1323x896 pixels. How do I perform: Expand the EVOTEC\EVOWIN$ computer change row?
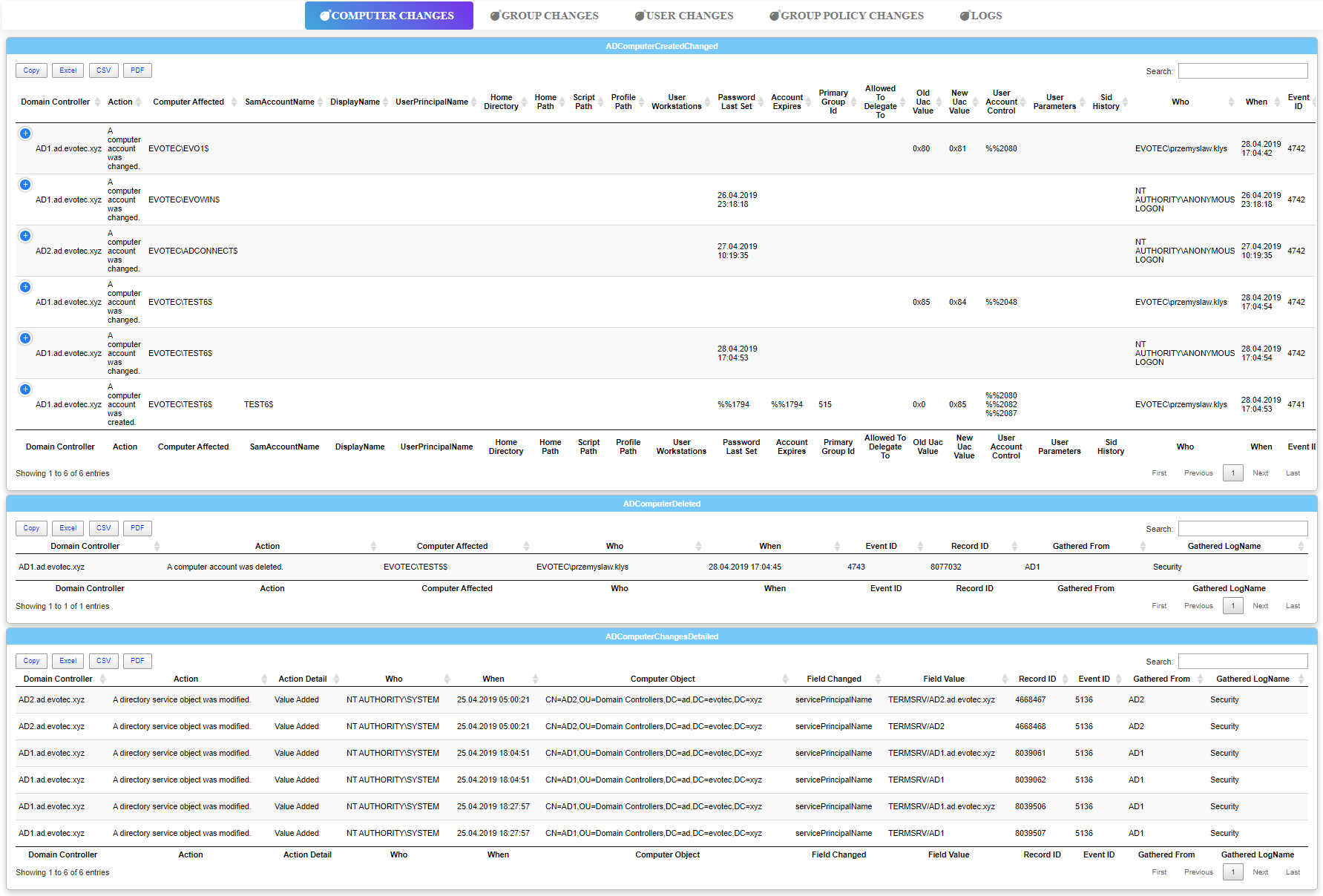[x=25, y=185]
